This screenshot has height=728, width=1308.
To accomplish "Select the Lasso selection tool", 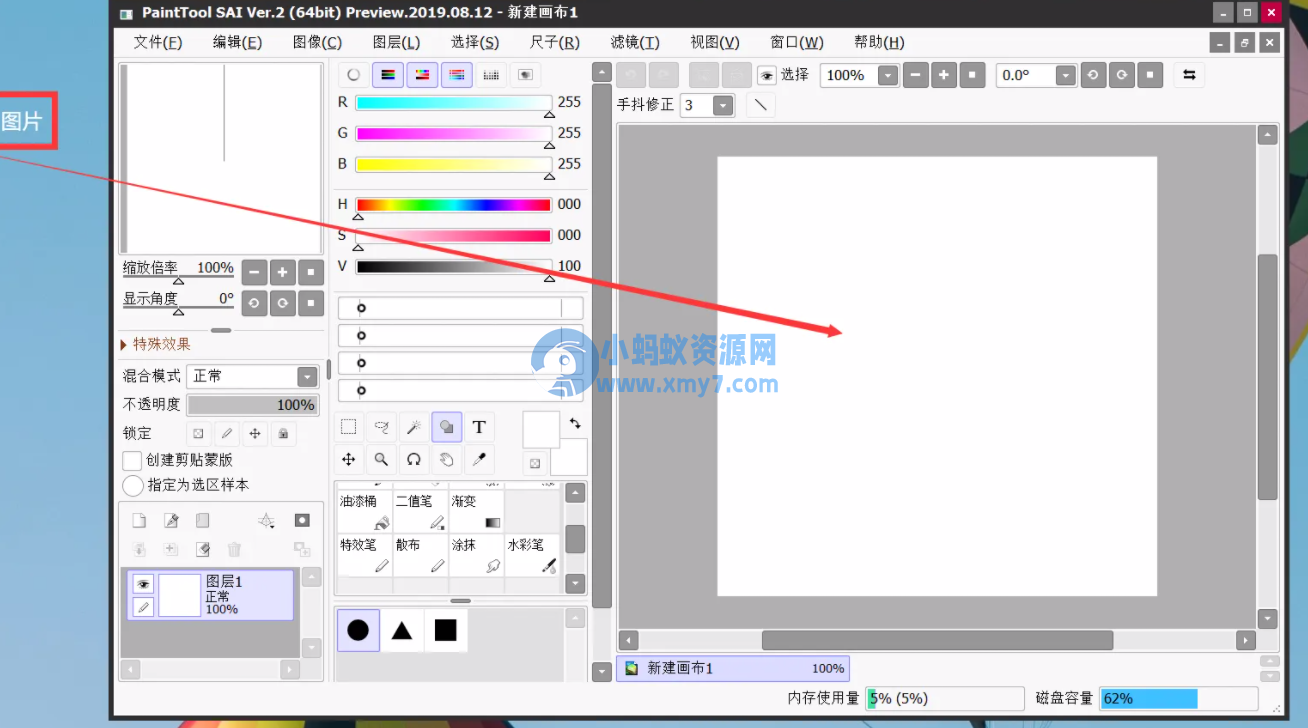I will pyautogui.click(x=381, y=427).
